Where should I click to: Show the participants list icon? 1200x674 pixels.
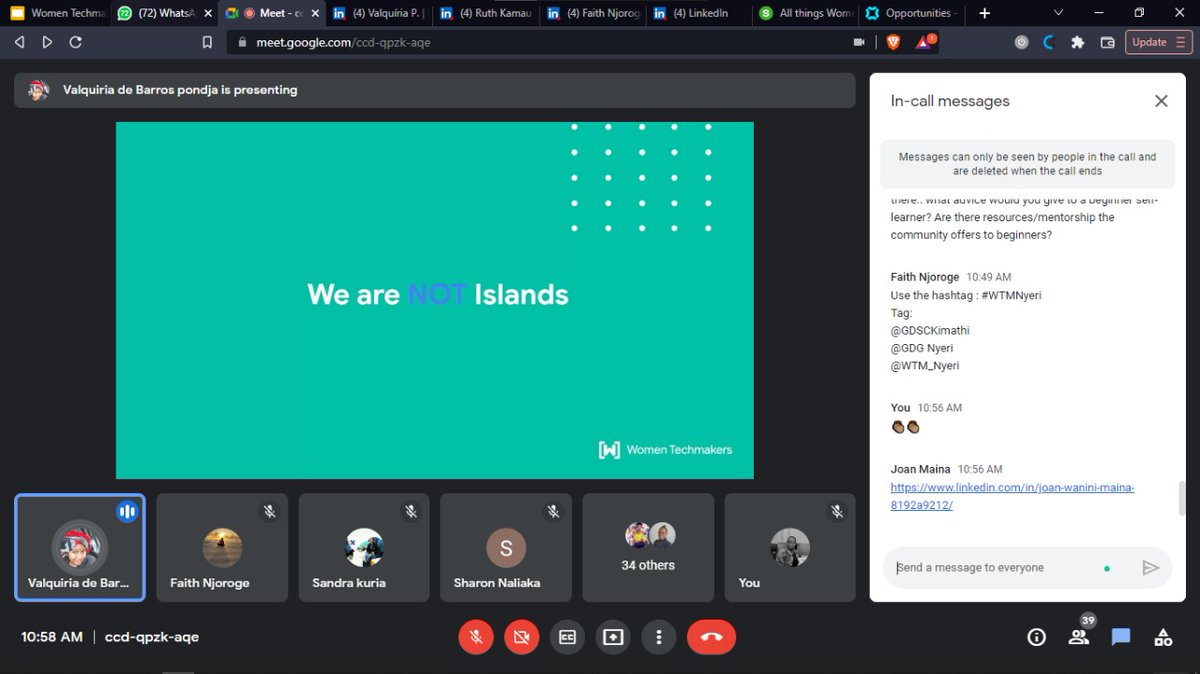pyautogui.click(x=1079, y=637)
